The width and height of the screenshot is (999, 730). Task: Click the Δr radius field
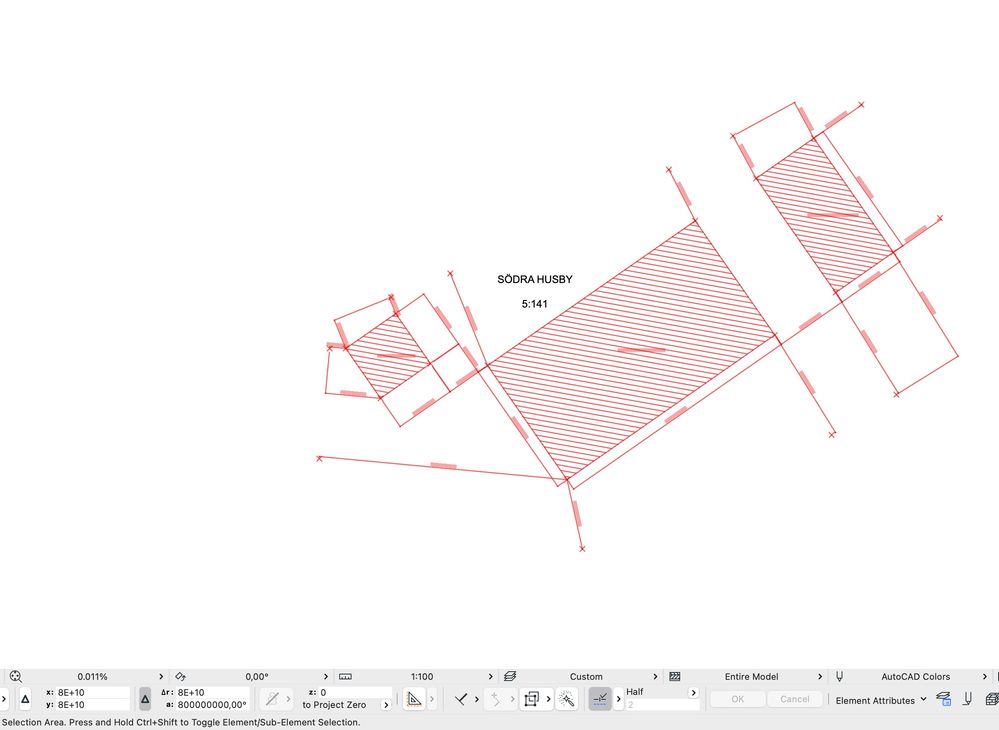(213, 692)
